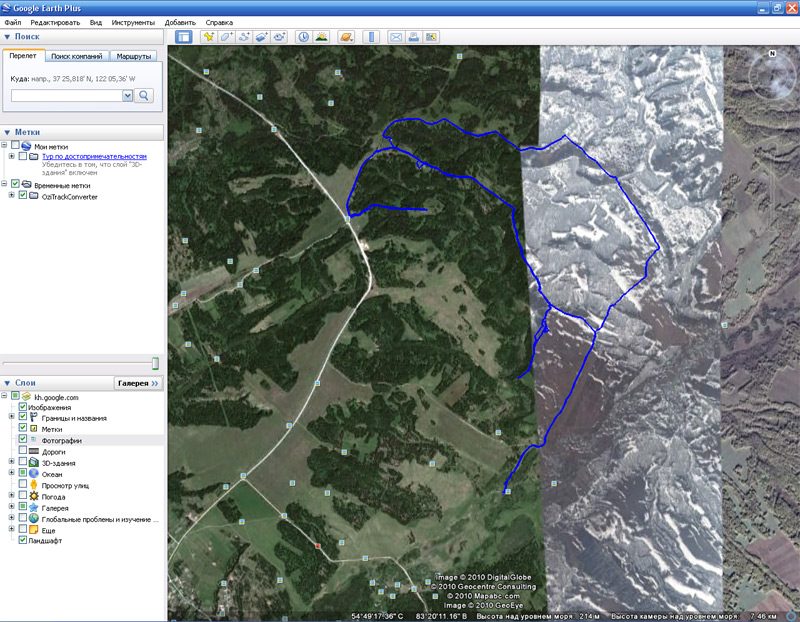This screenshot has width=800, height=622.
Task: Select the Add Polygon tool
Action: 226,37
